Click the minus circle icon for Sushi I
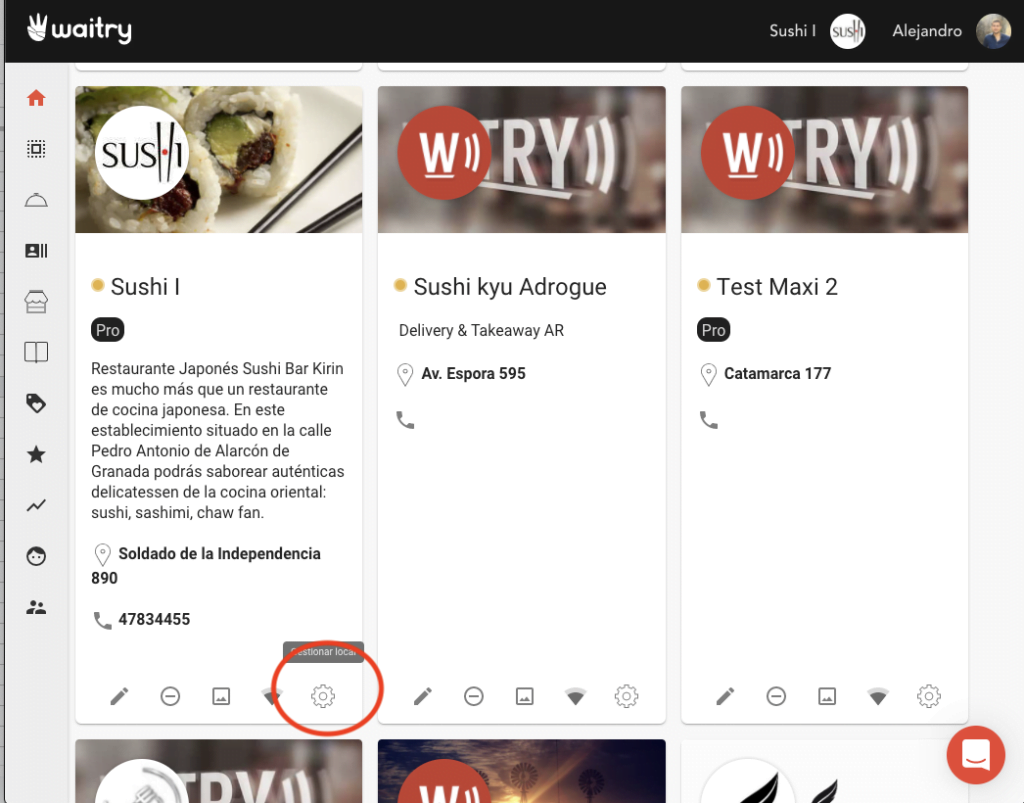 coord(170,697)
